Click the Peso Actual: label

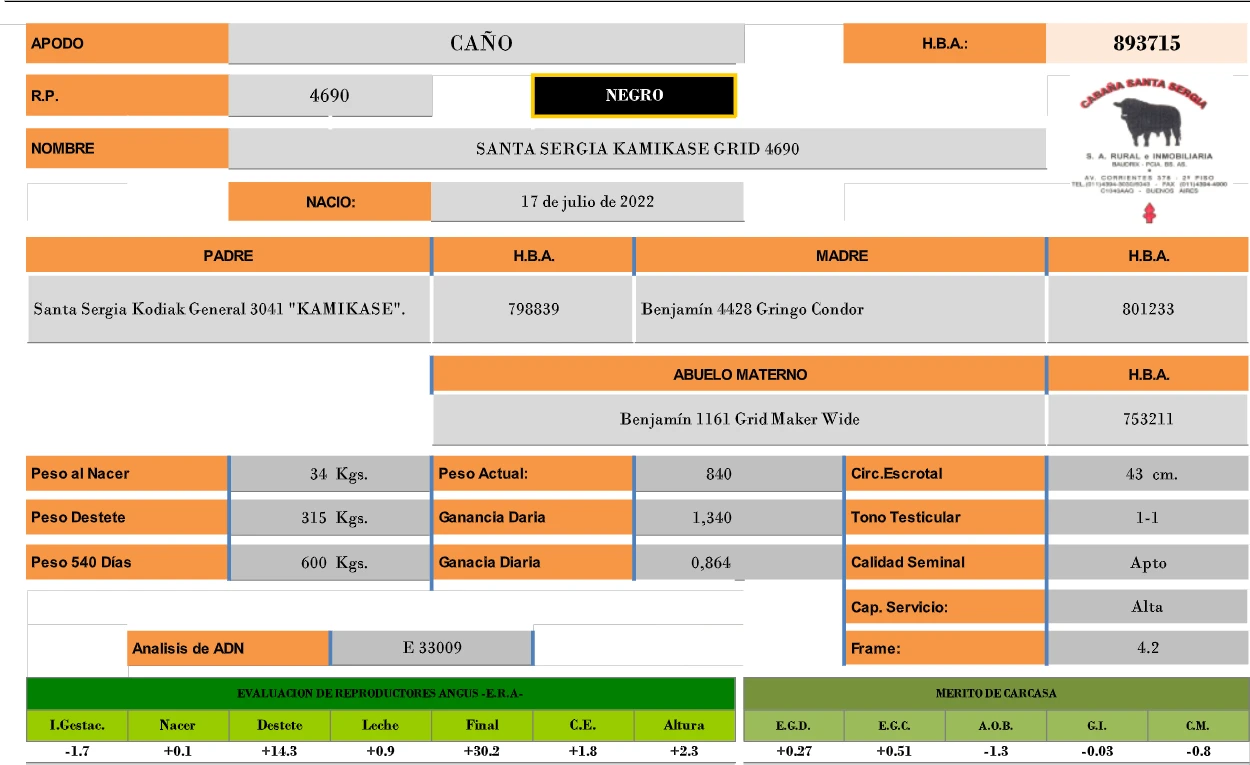pyautogui.click(x=533, y=474)
